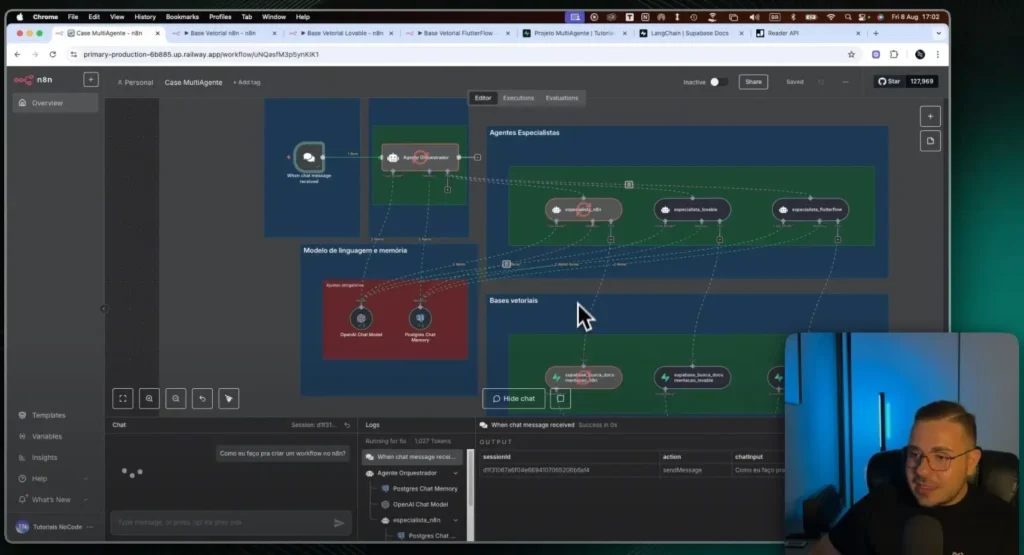The width and height of the screenshot is (1024, 555).
Task: Toggle the workflow Inactive switch
Action: pyautogui.click(x=718, y=82)
